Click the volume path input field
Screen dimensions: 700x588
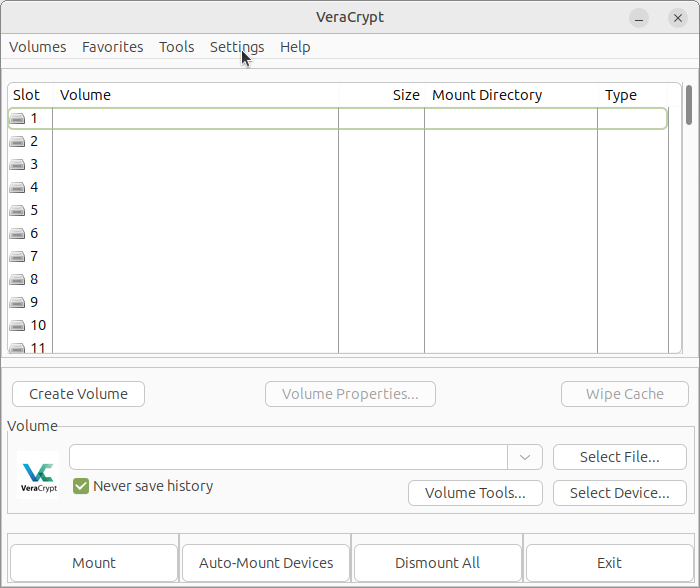[x=288, y=457]
